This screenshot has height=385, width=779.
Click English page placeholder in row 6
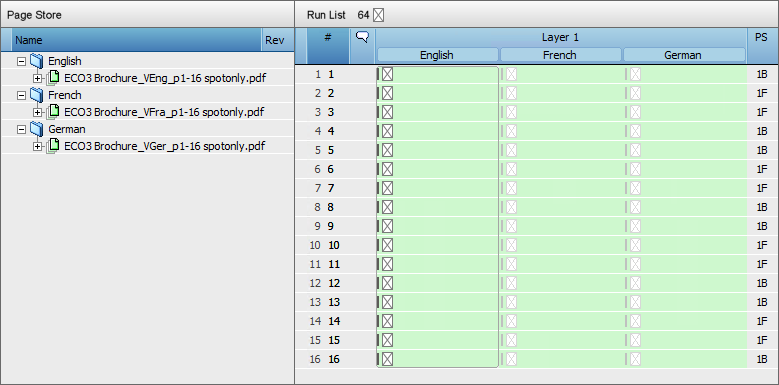[388, 169]
